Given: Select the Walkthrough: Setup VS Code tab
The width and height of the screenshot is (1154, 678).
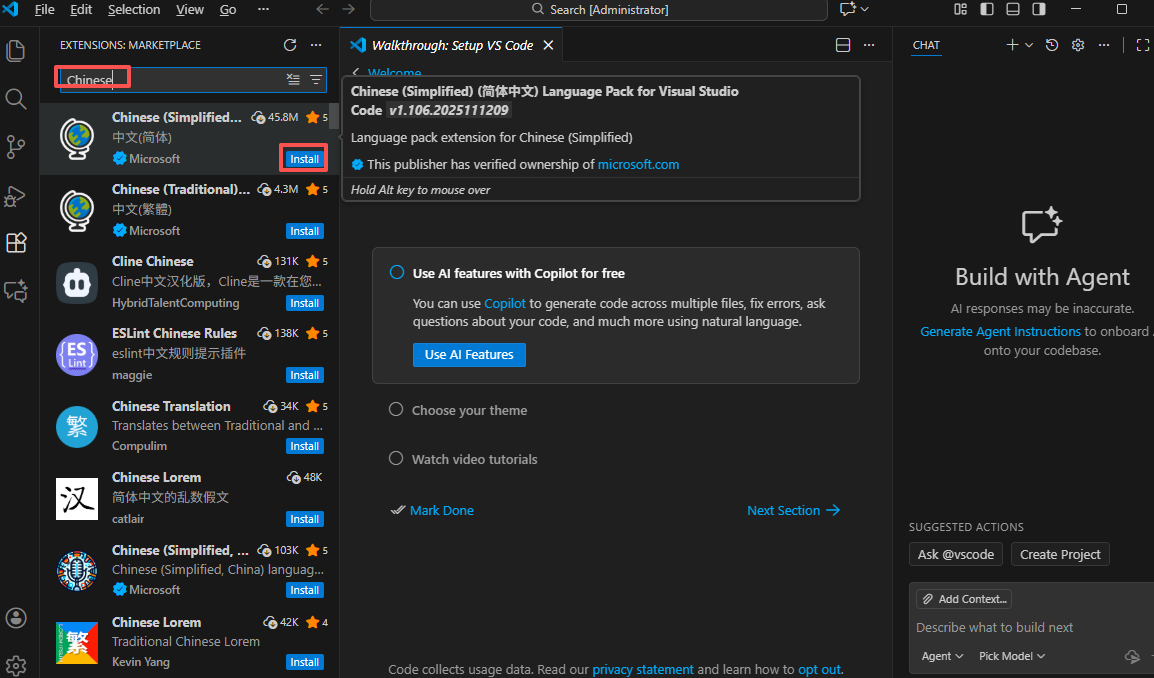Looking at the screenshot, I should [x=453, y=45].
